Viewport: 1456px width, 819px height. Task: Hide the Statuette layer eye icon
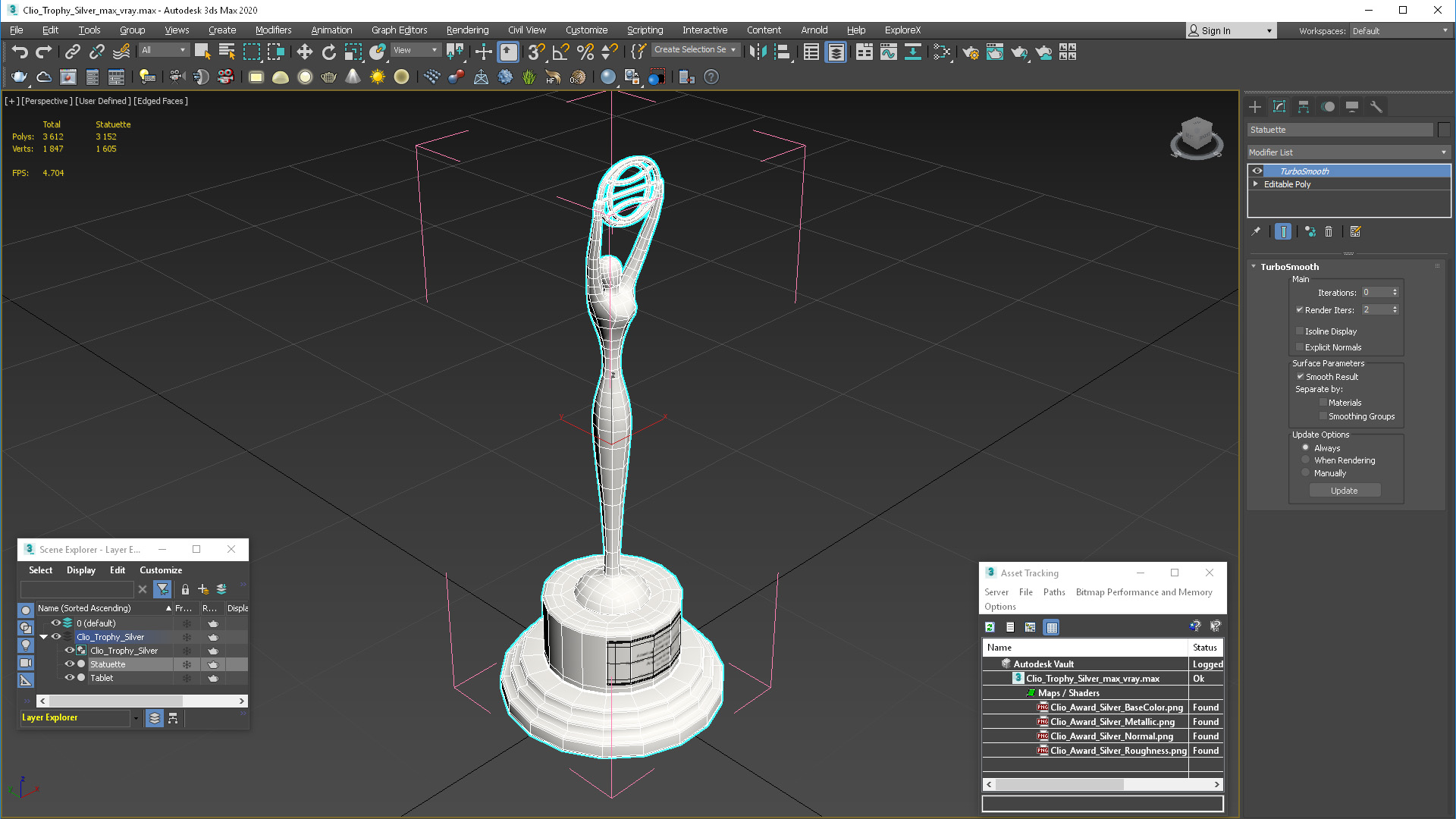click(x=69, y=664)
